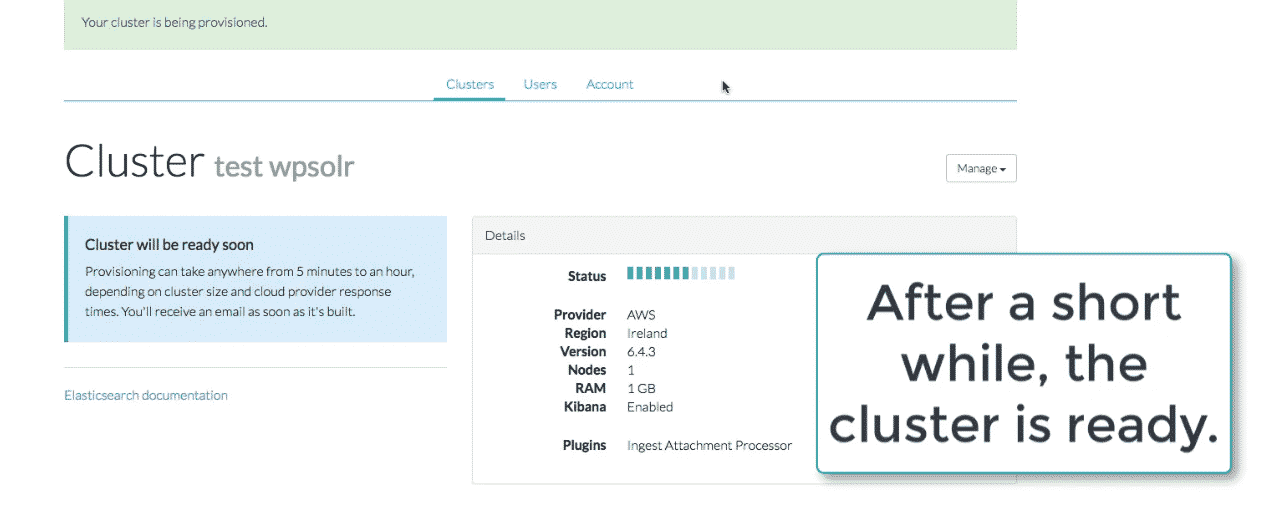The image size is (1276, 514).
Task: Select the Ingest Attachment Processor plugin text
Action: point(709,445)
